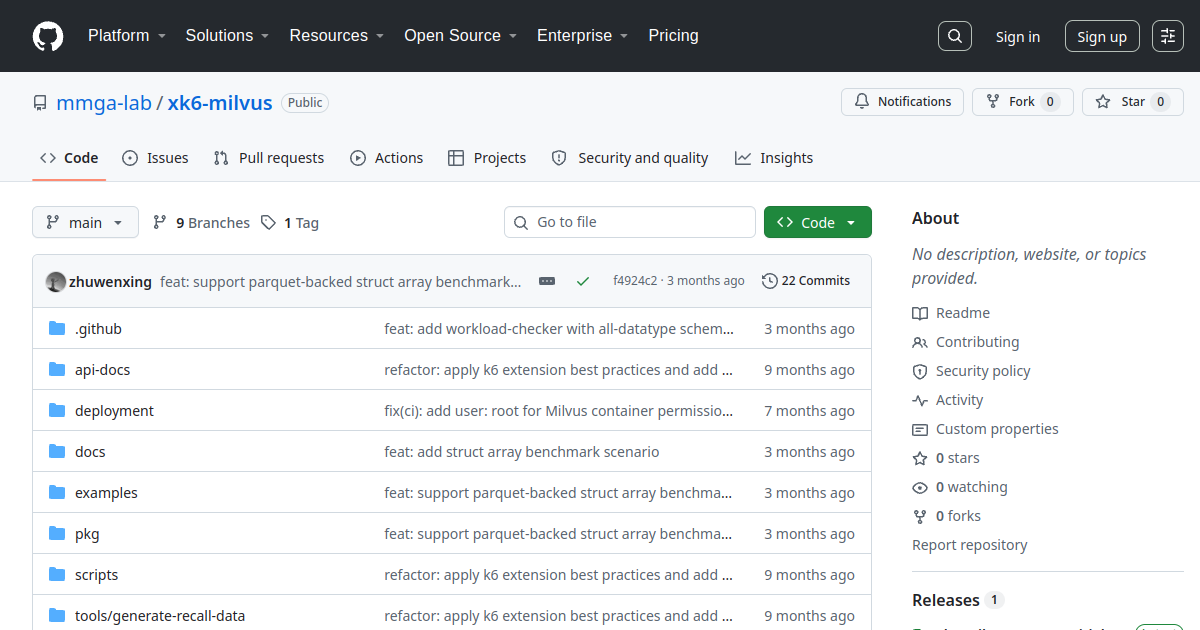Open the GitHub home logo
The image size is (1200, 630).
[48, 36]
